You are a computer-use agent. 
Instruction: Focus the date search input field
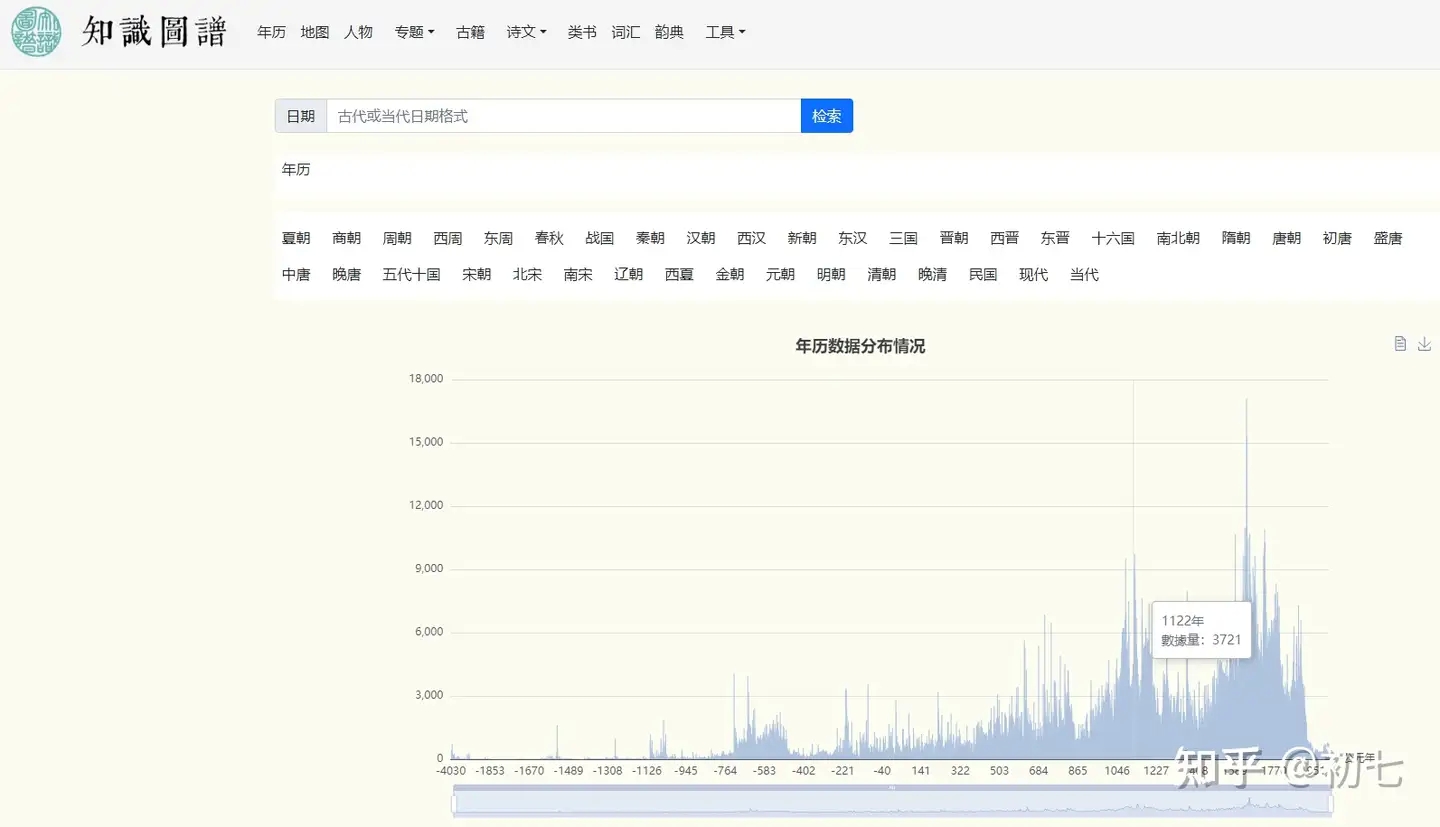(563, 116)
